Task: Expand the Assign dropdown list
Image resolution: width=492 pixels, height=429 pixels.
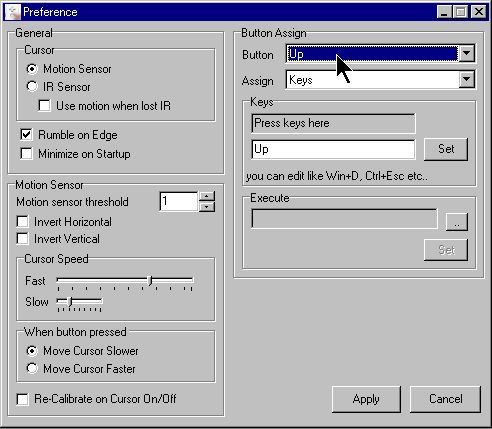Action: 466,79
